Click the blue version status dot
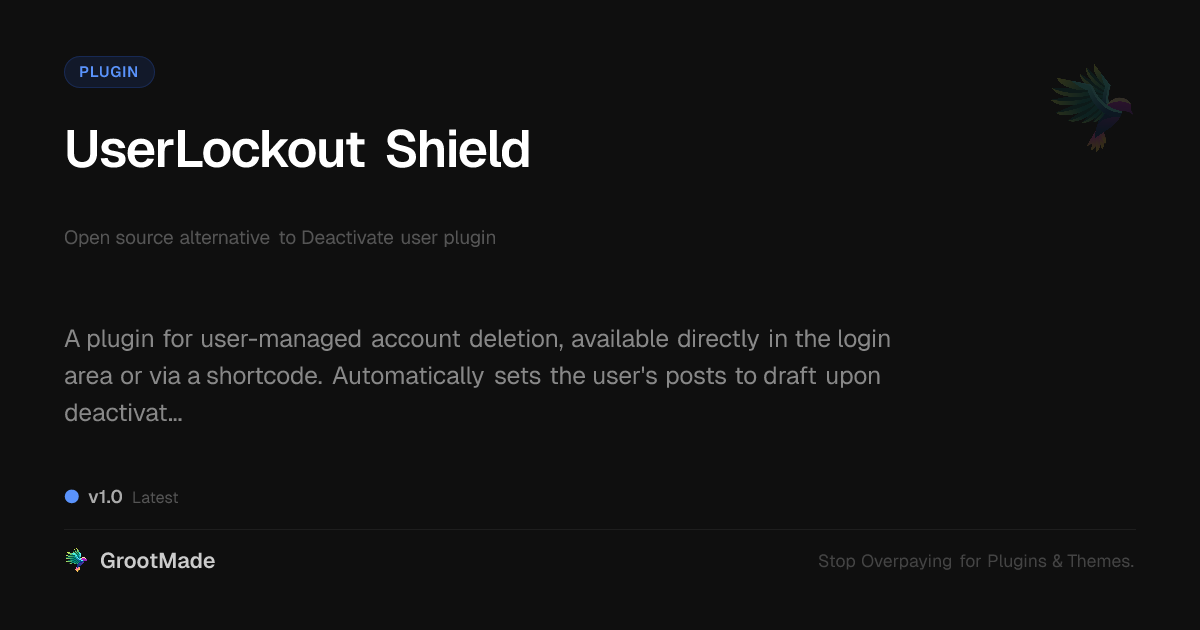 pos(72,496)
